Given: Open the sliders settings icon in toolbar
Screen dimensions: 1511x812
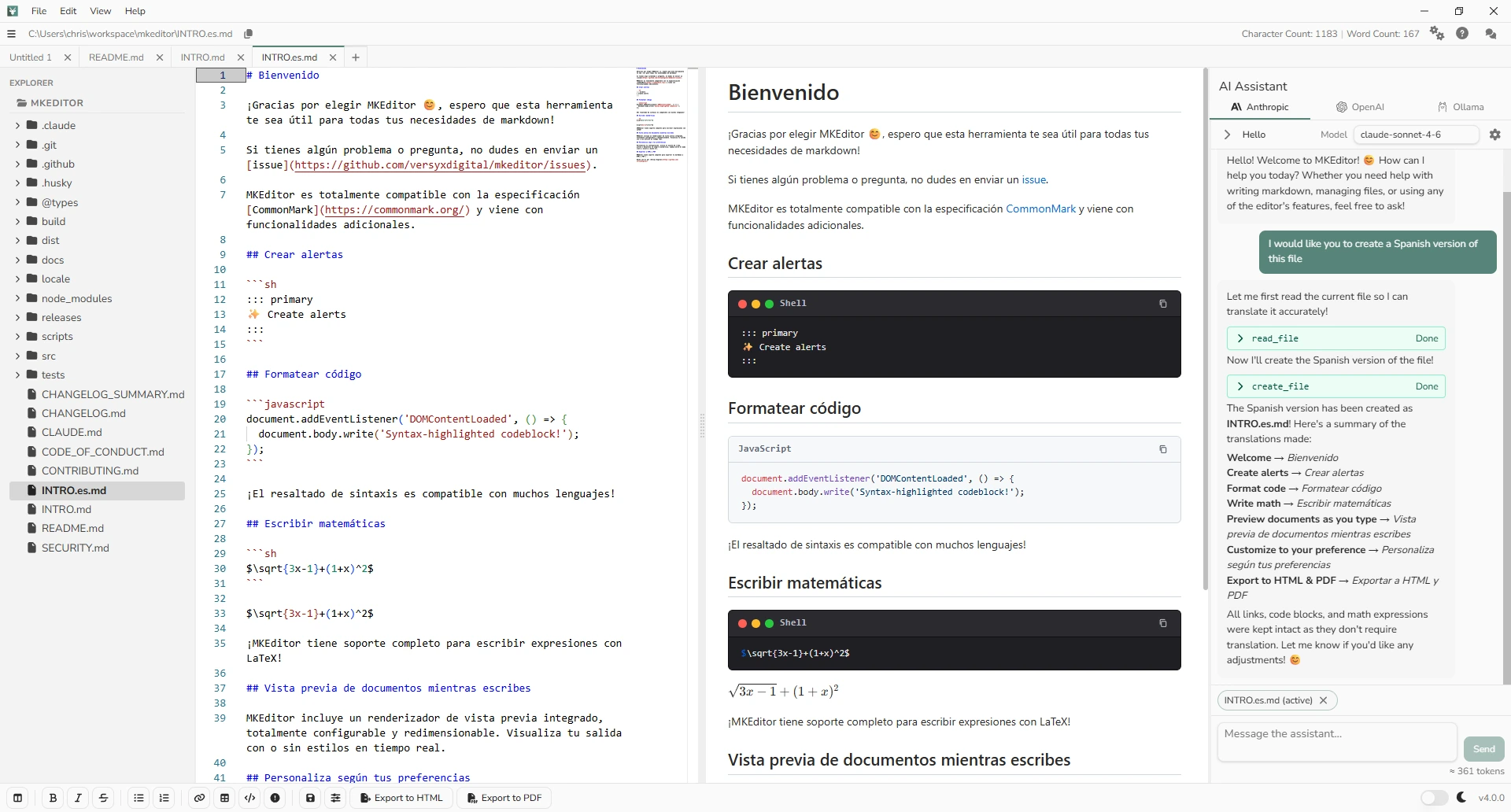Looking at the screenshot, I should point(335,798).
